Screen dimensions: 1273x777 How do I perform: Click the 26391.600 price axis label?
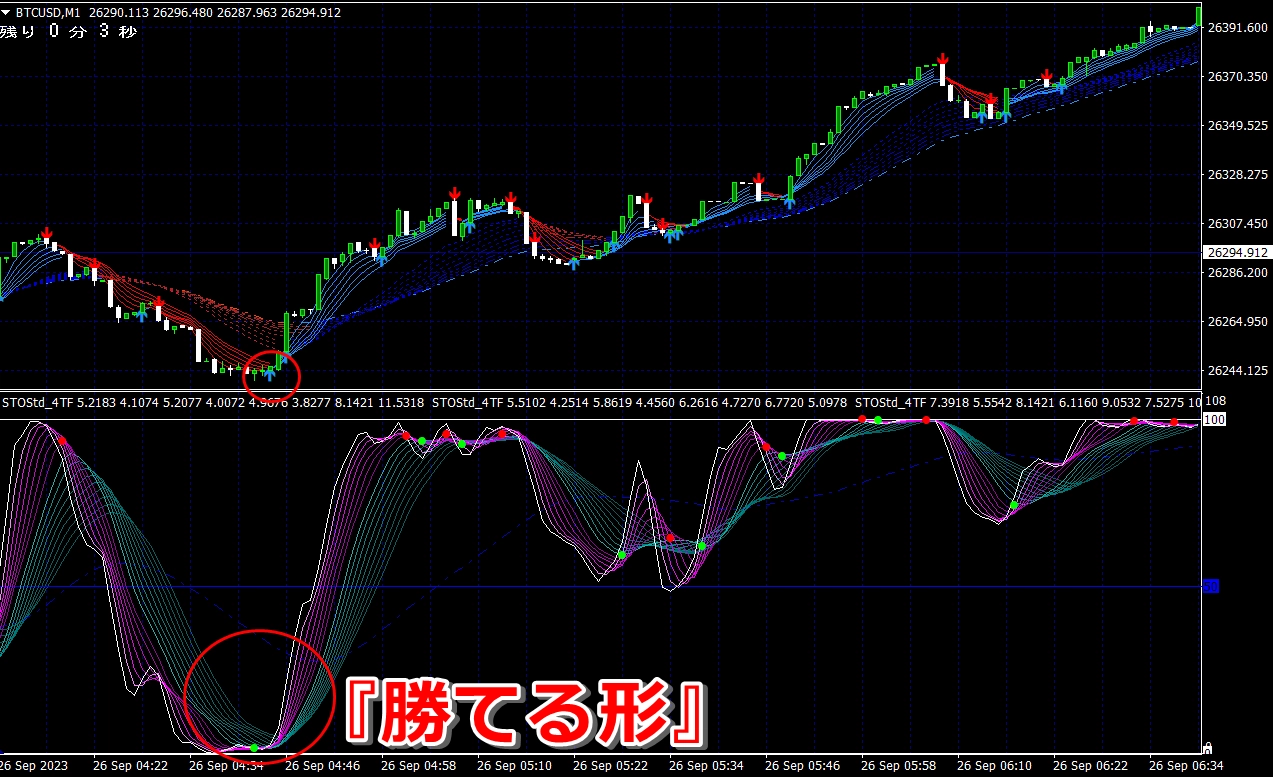coord(1237,27)
